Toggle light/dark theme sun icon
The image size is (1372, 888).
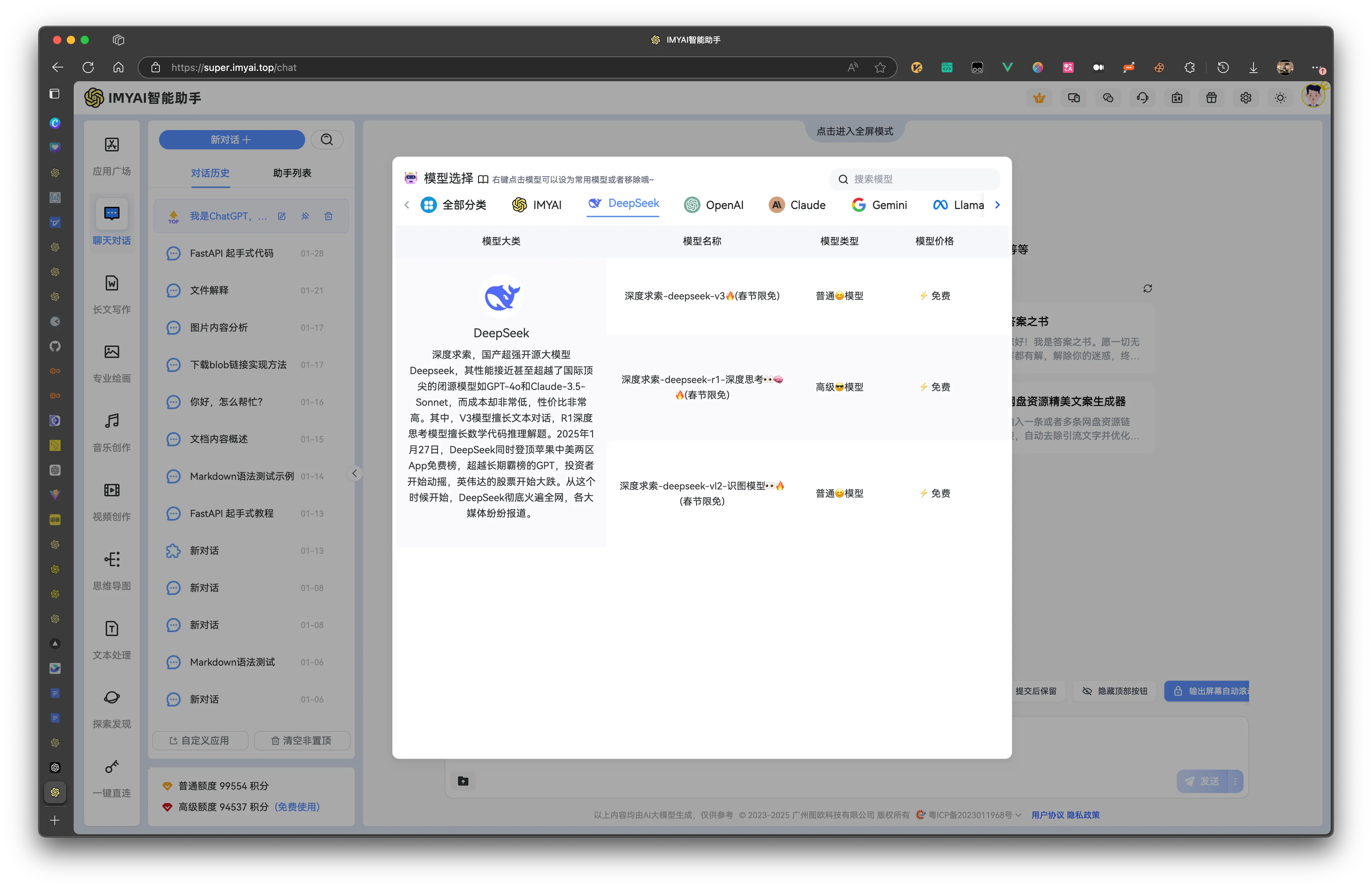tap(1280, 98)
